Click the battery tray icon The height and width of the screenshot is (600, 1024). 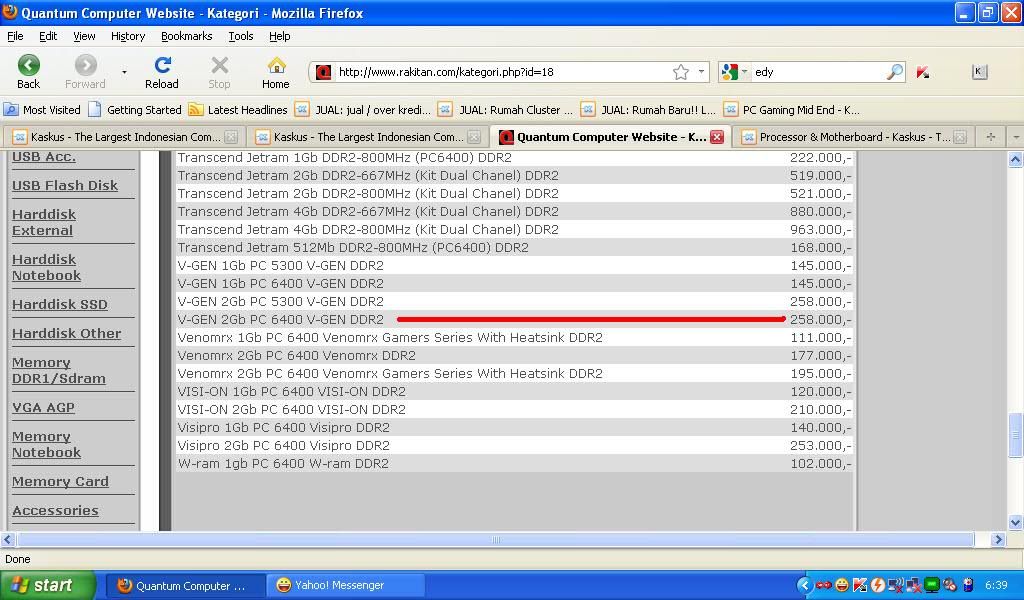coord(968,585)
